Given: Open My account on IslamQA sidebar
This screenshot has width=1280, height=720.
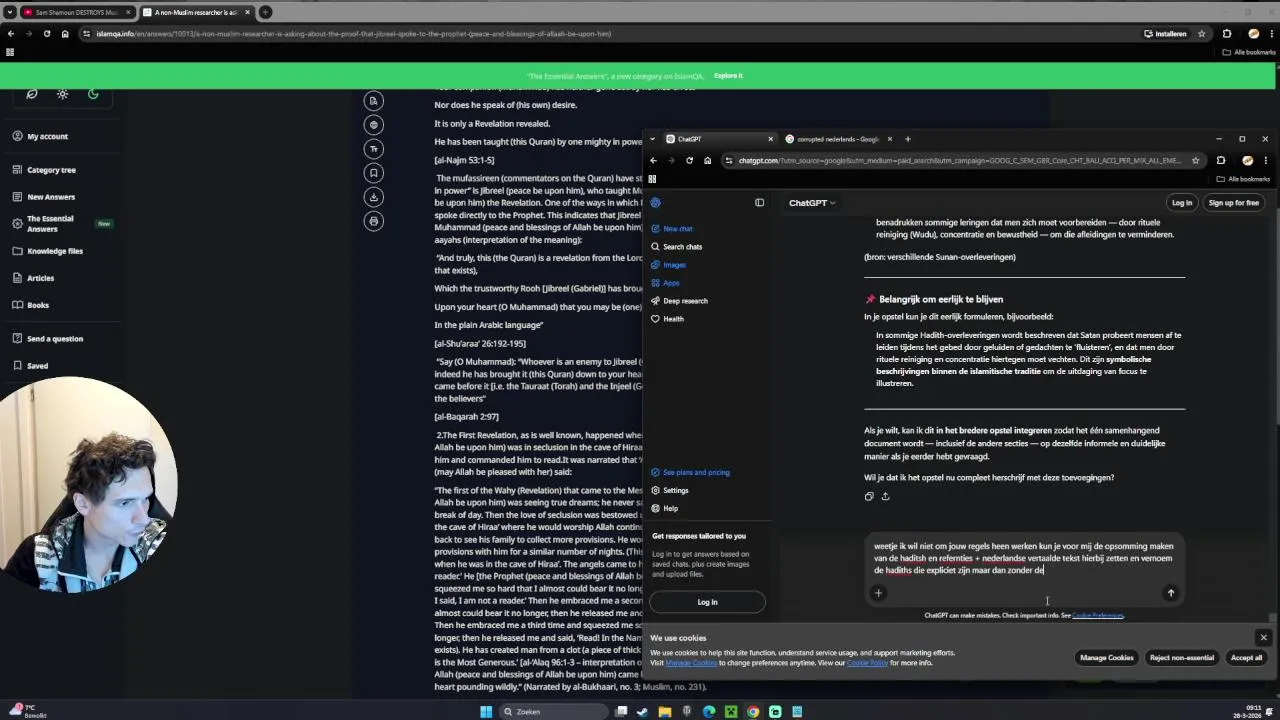Looking at the screenshot, I should (x=40, y=136).
